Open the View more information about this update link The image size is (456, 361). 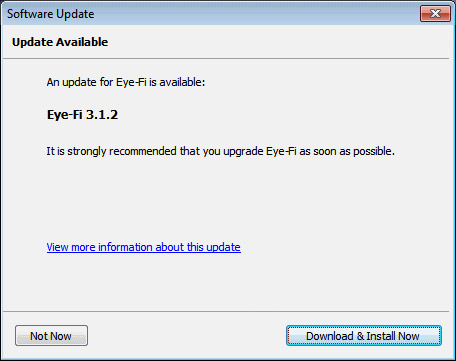click(144, 247)
